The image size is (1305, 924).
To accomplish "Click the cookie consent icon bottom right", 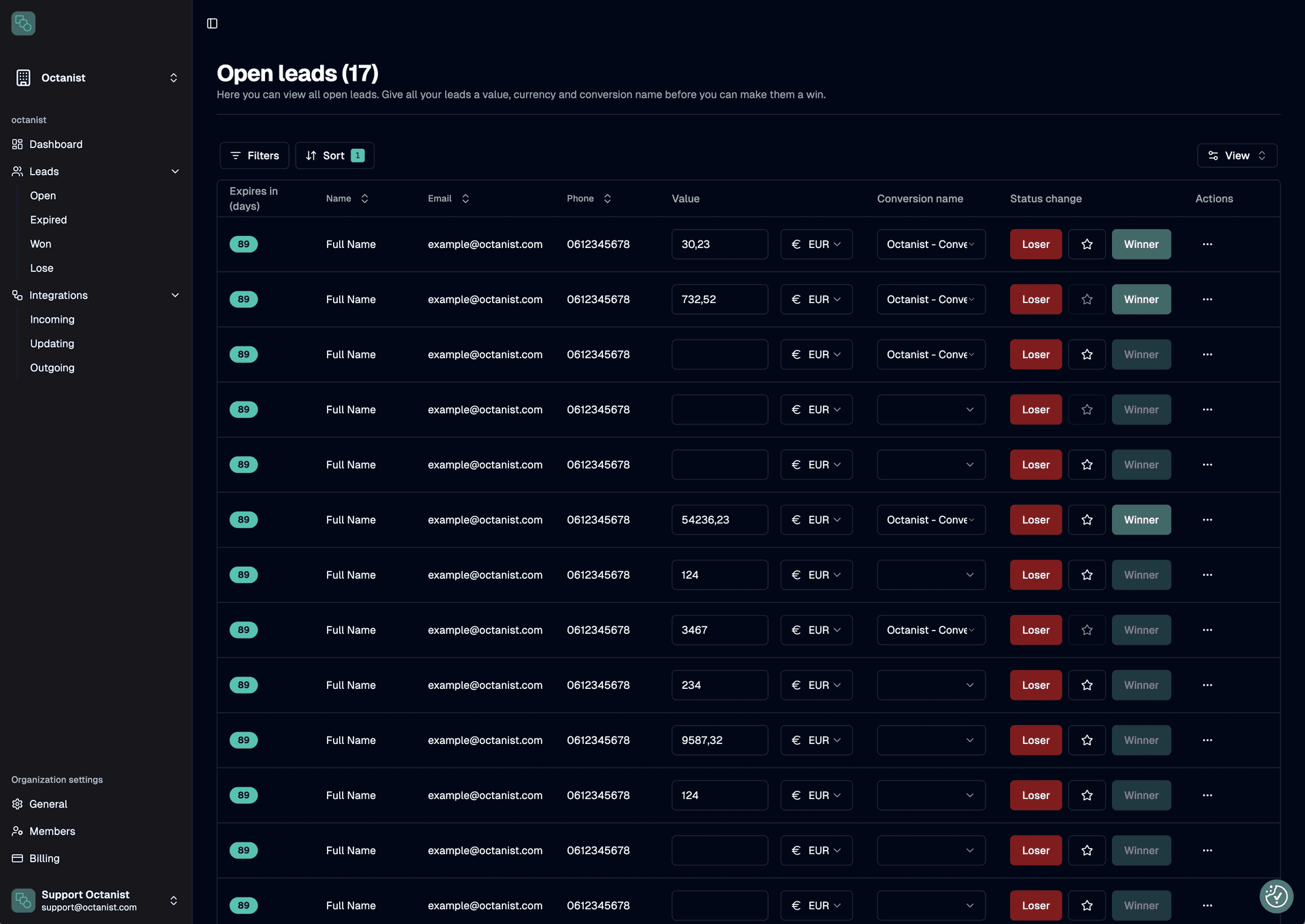I will (1276, 896).
